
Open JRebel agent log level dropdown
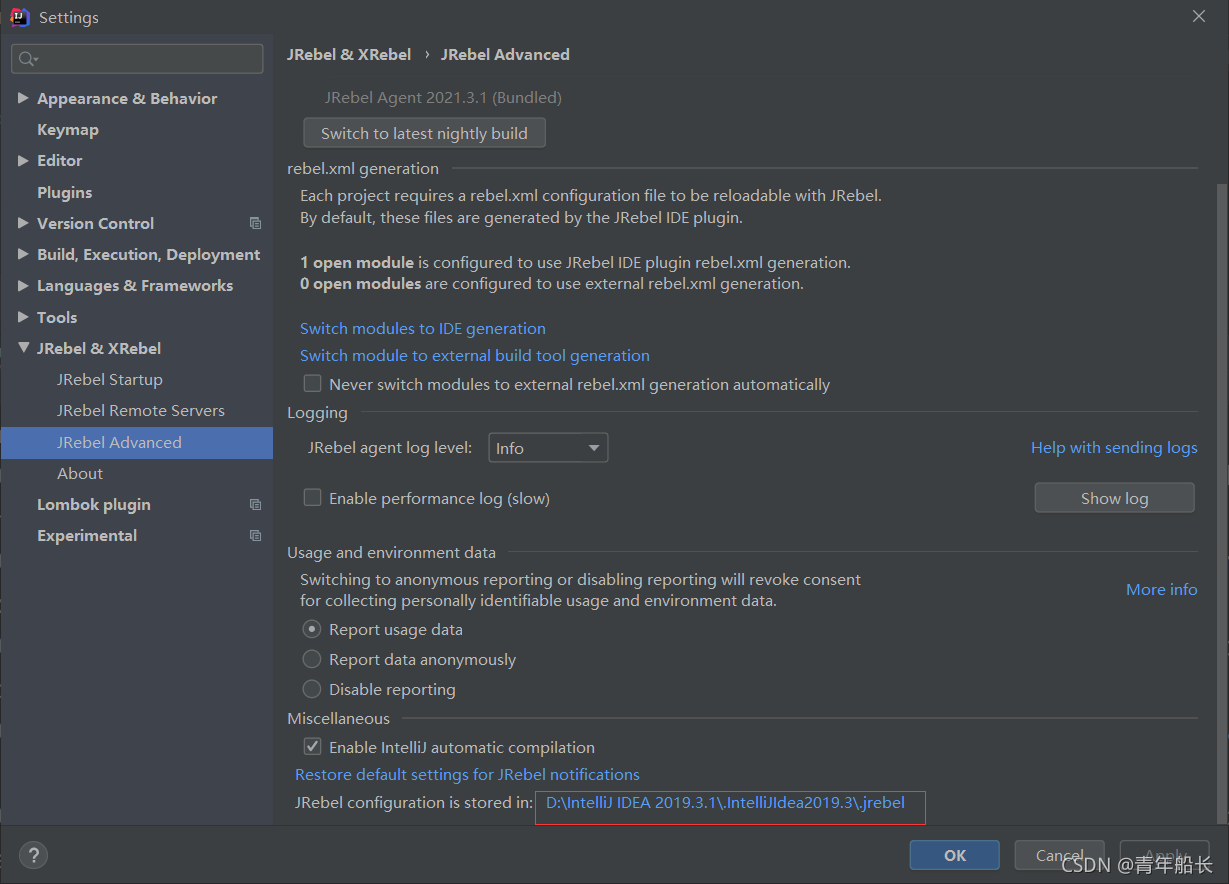548,448
